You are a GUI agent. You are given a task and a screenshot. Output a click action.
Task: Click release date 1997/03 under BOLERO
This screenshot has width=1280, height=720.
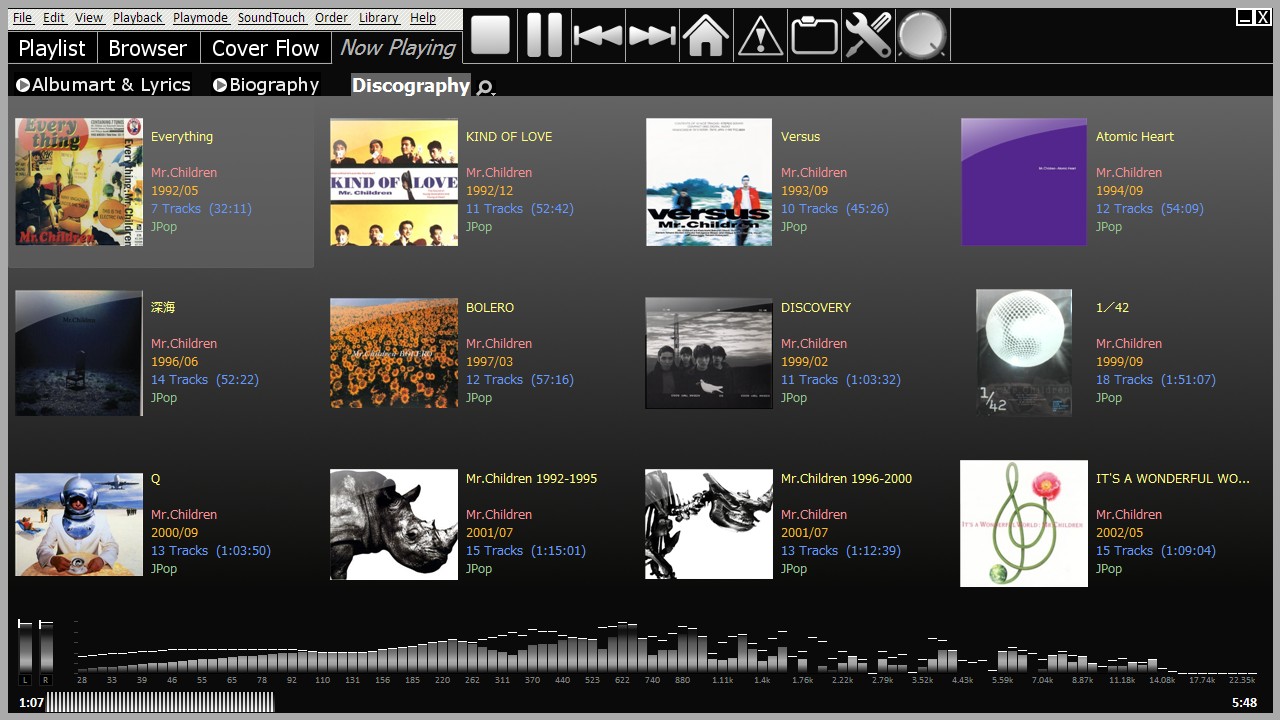[489, 362]
